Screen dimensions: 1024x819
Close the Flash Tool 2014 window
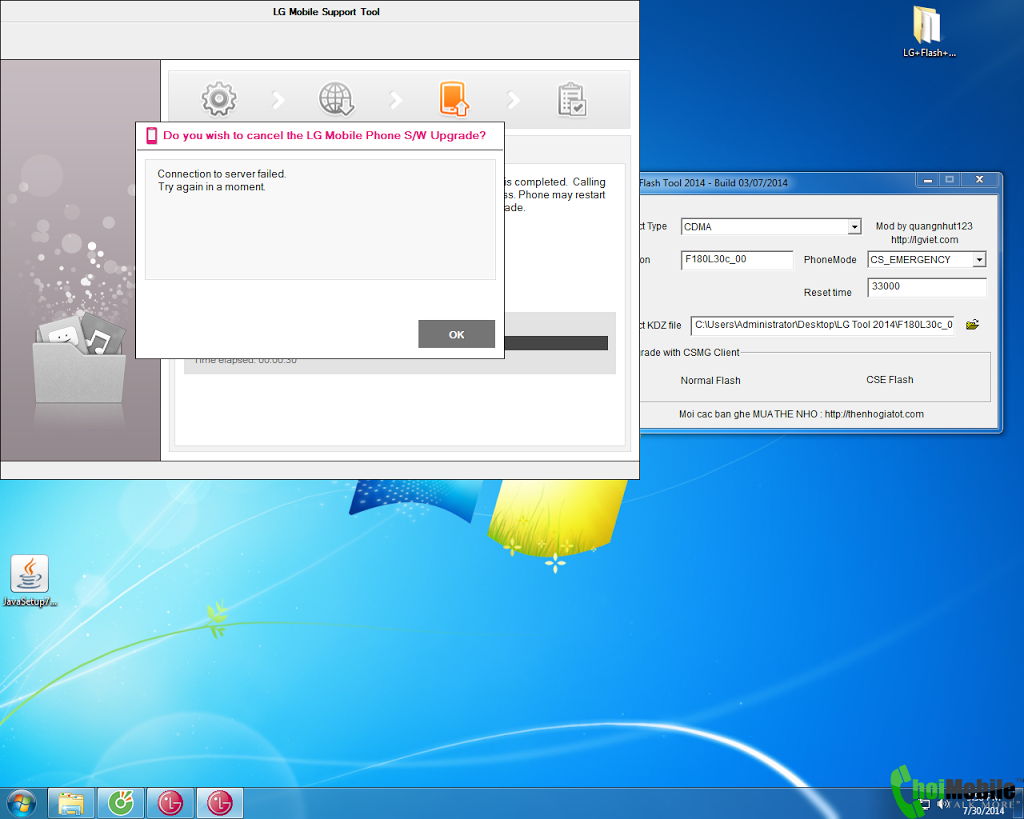[x=979, y=180]
